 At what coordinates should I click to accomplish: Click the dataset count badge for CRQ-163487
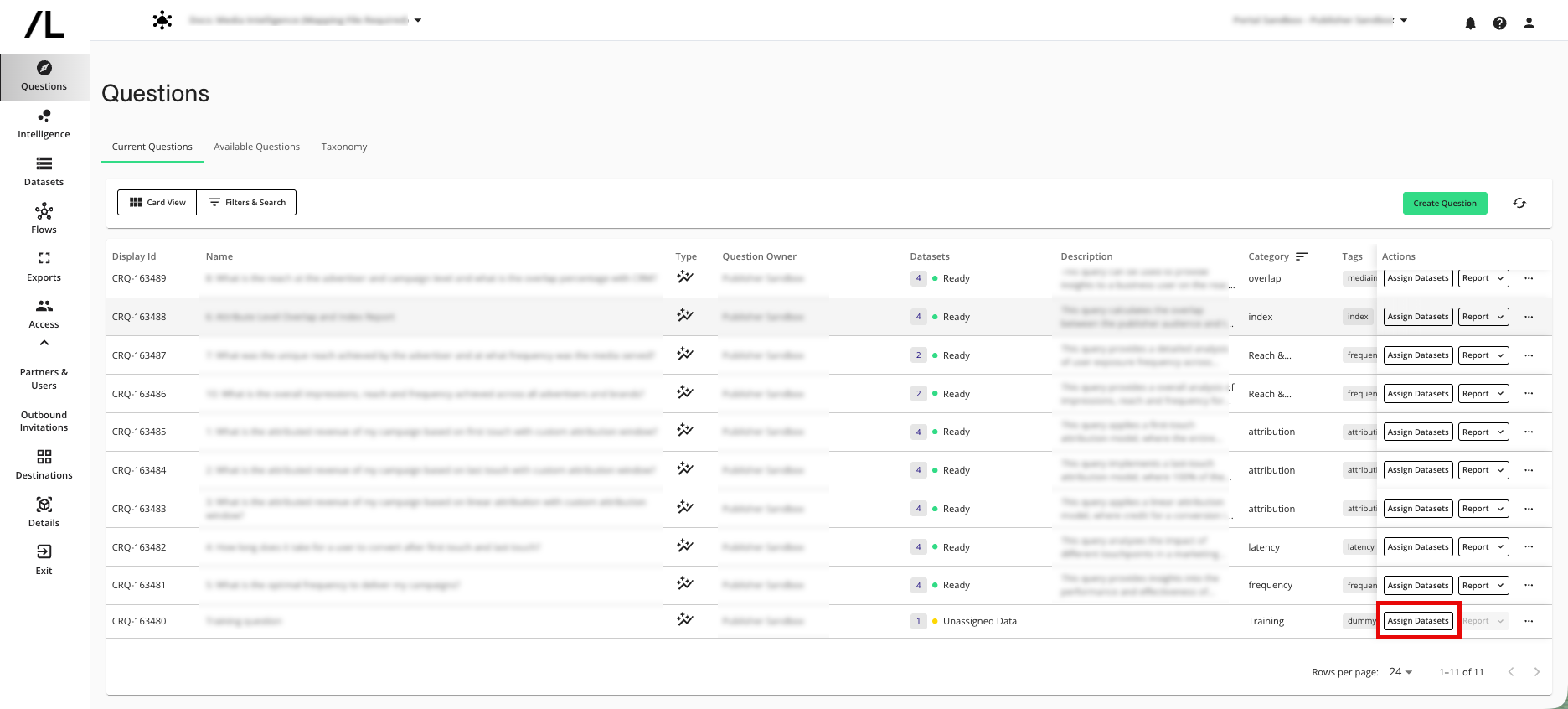918,355
